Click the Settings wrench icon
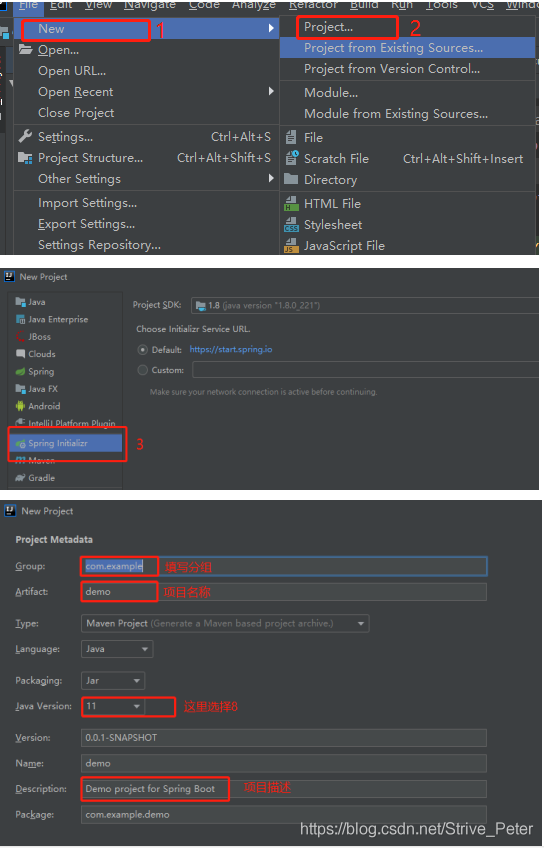 (25, 136)
